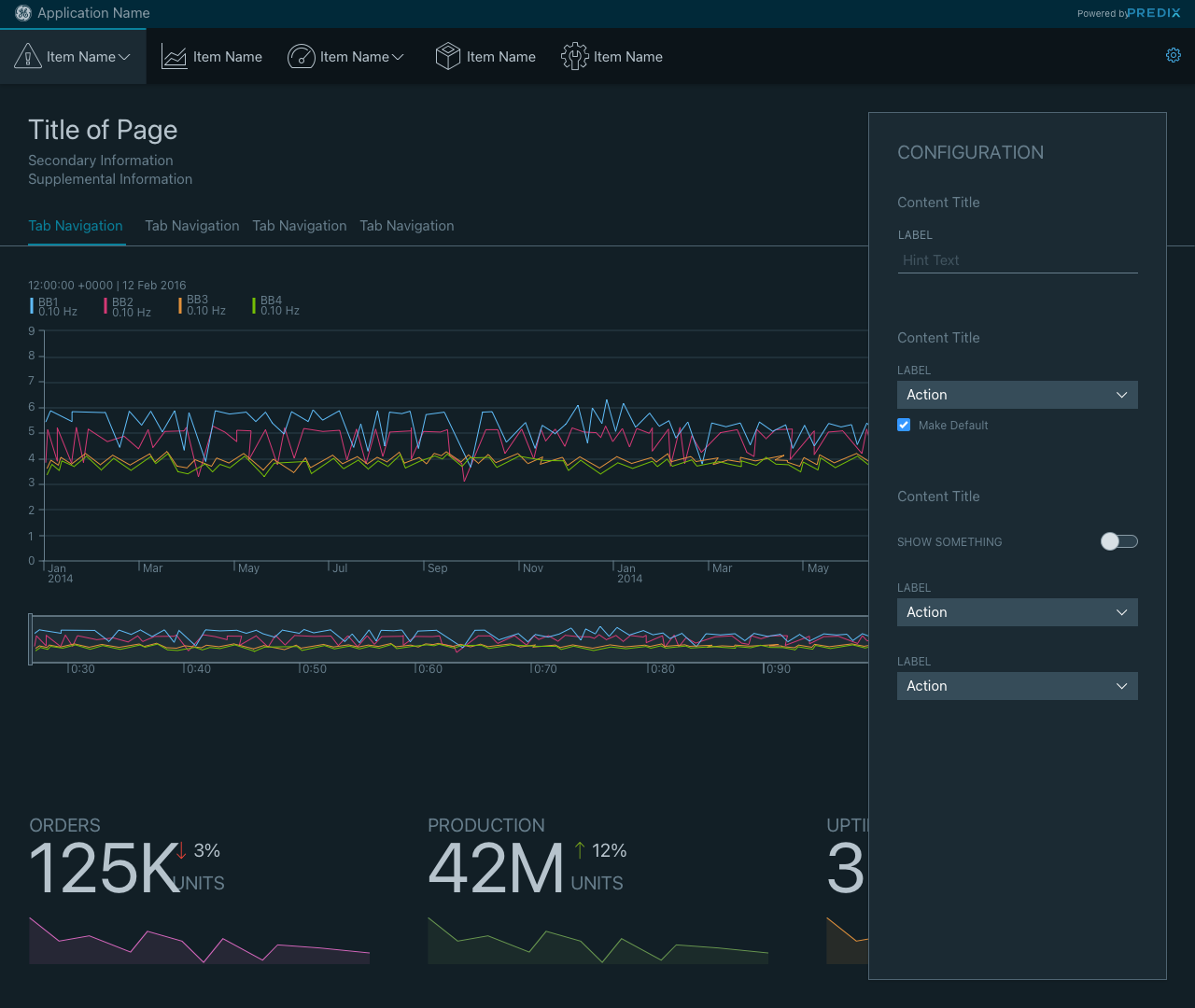1195x1008 pixels.
Task: Expand the Action dropdown below Show Something
Action: pos(1017,612)
